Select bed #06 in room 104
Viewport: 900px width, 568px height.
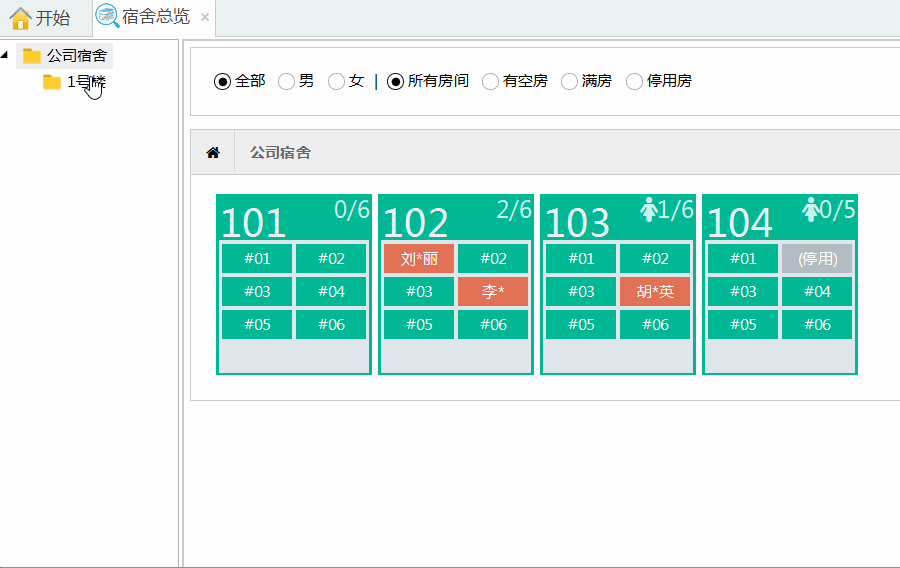817,325
